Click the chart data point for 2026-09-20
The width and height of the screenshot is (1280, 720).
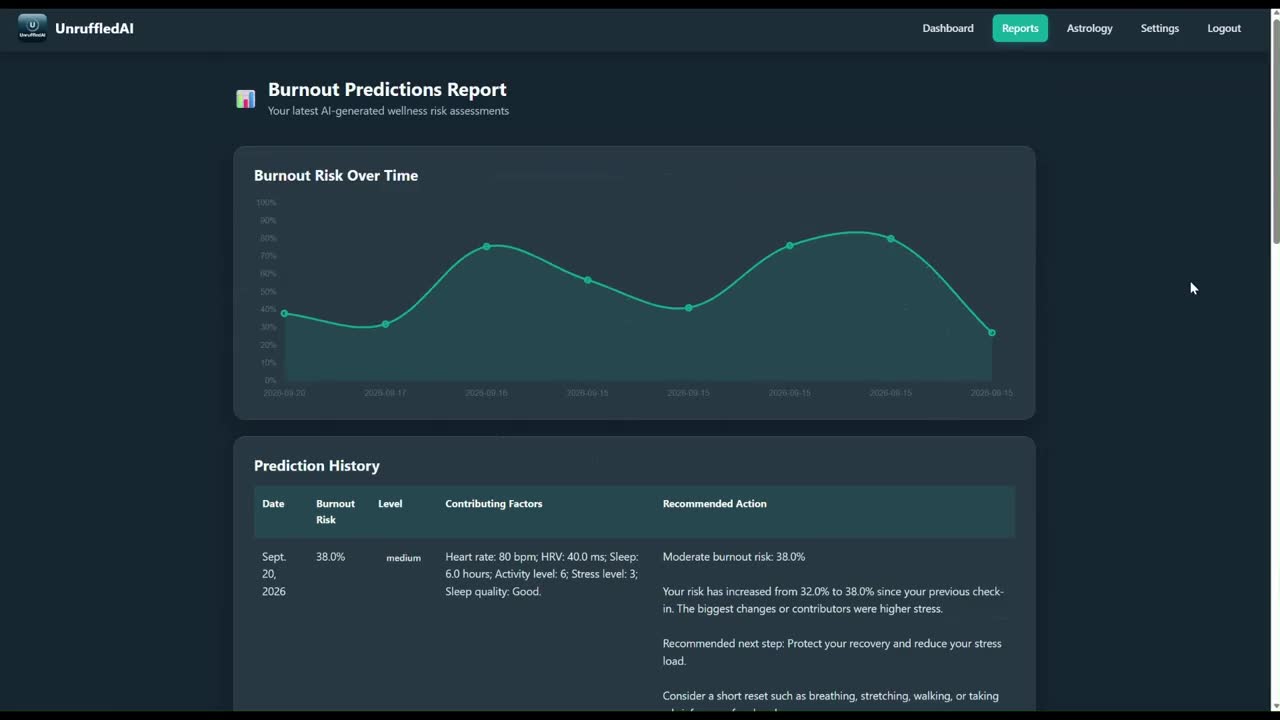point(285,313)
